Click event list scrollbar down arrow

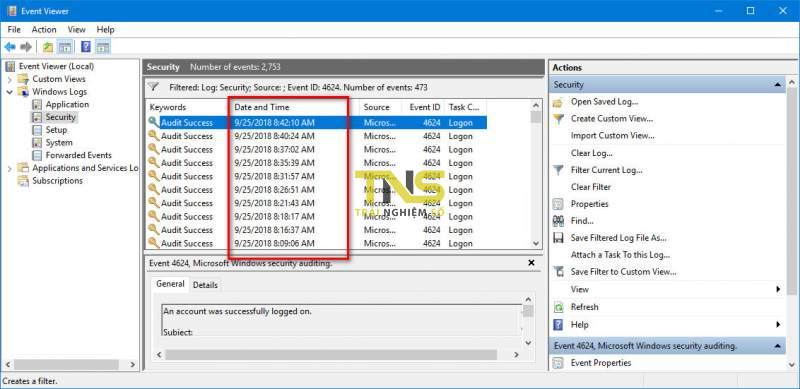click(x=536, y=244)
